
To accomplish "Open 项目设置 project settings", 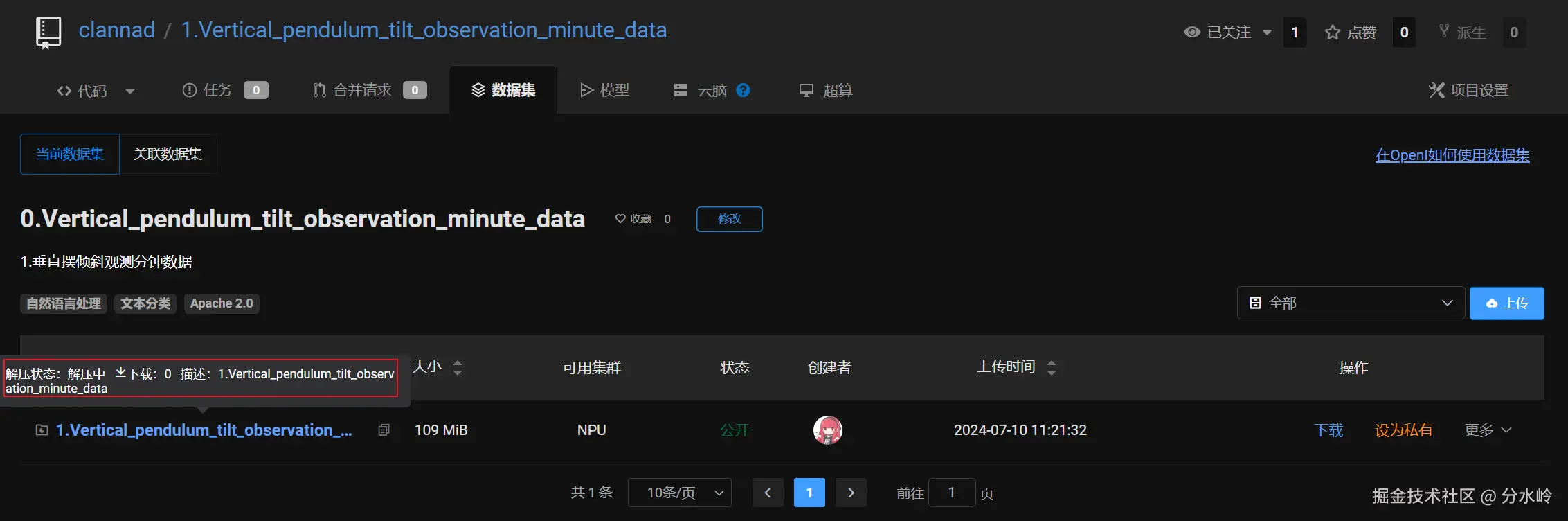I will [x=1468, y=90].
